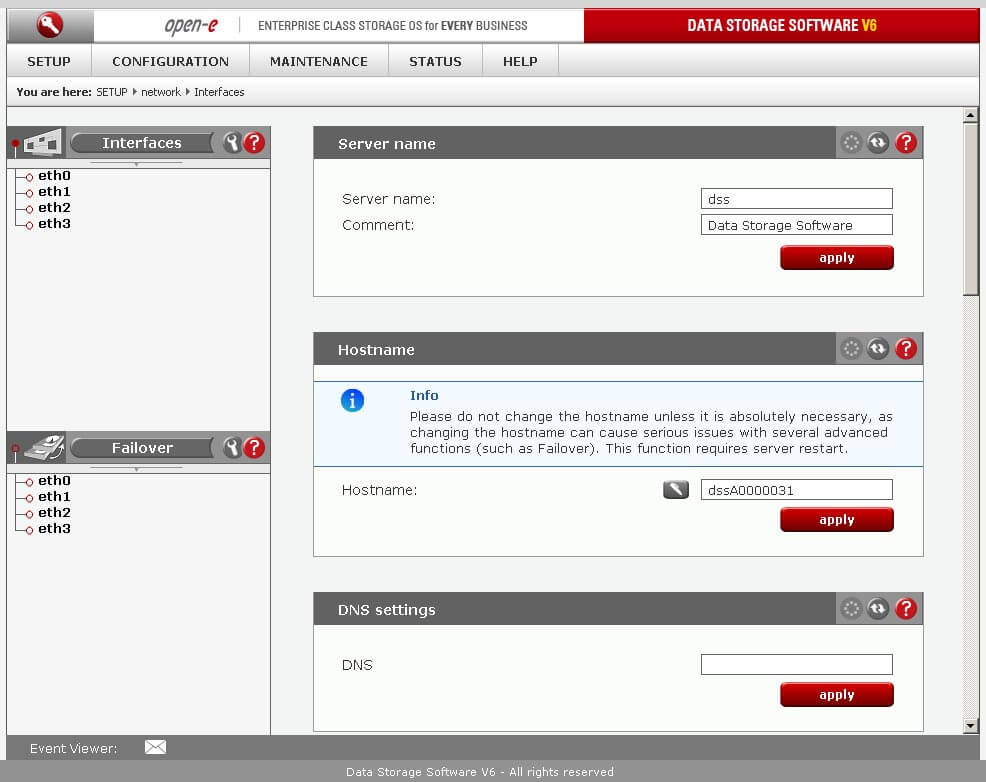This screenshot has height=782, width=986.
Task: Click the edit wrench icon beside Hostname field
Action: (676, 490)
